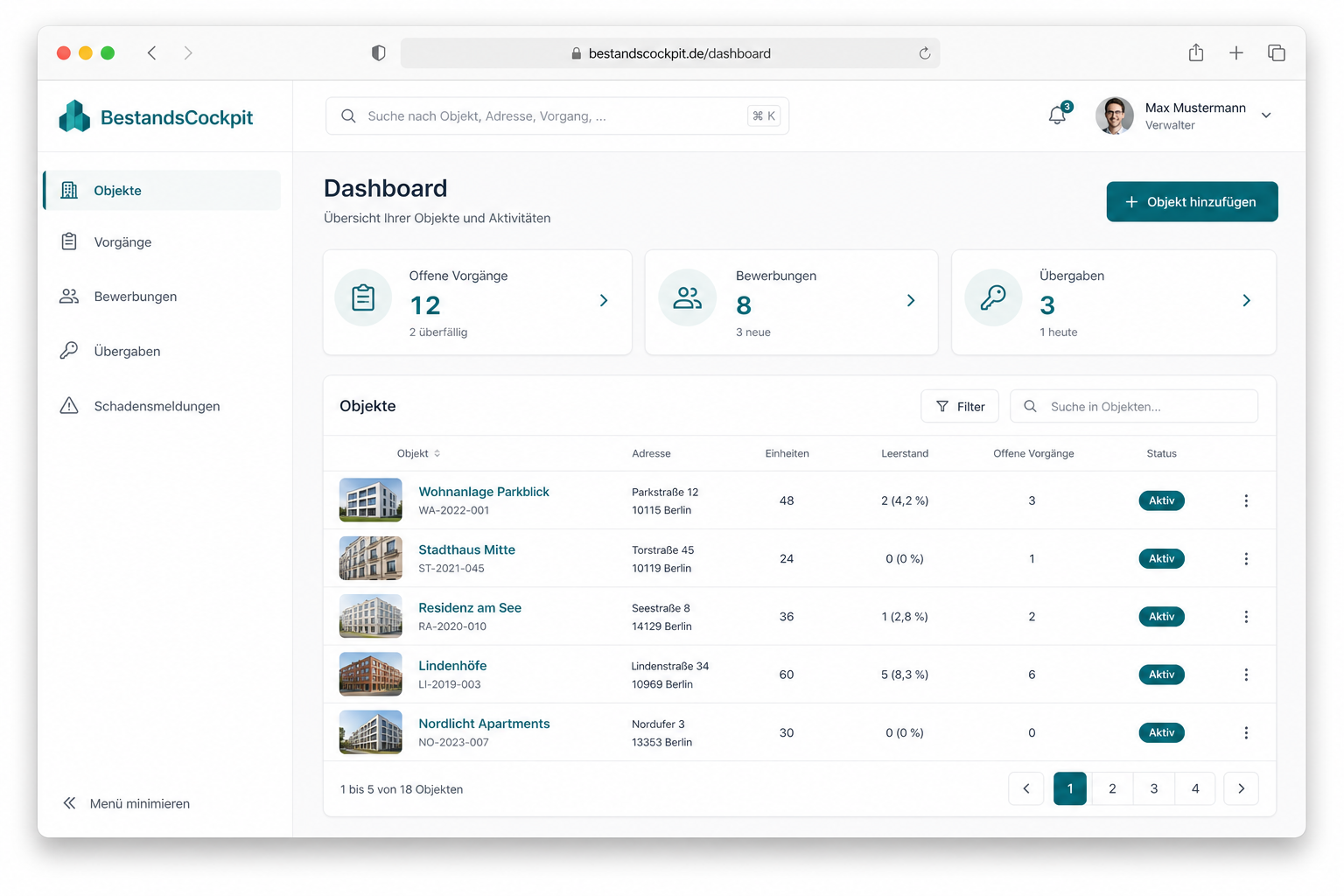Open the browser share icon
This screenshot has width=1344, height=896.
coord(1196,52)
